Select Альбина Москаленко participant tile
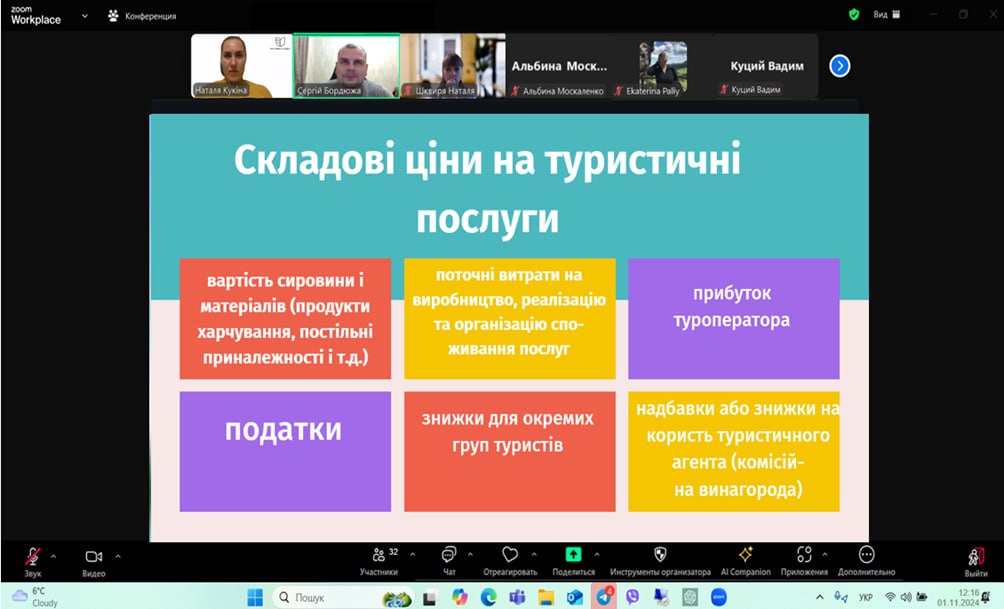This screenshot has width=1004, height=609. 558,65
